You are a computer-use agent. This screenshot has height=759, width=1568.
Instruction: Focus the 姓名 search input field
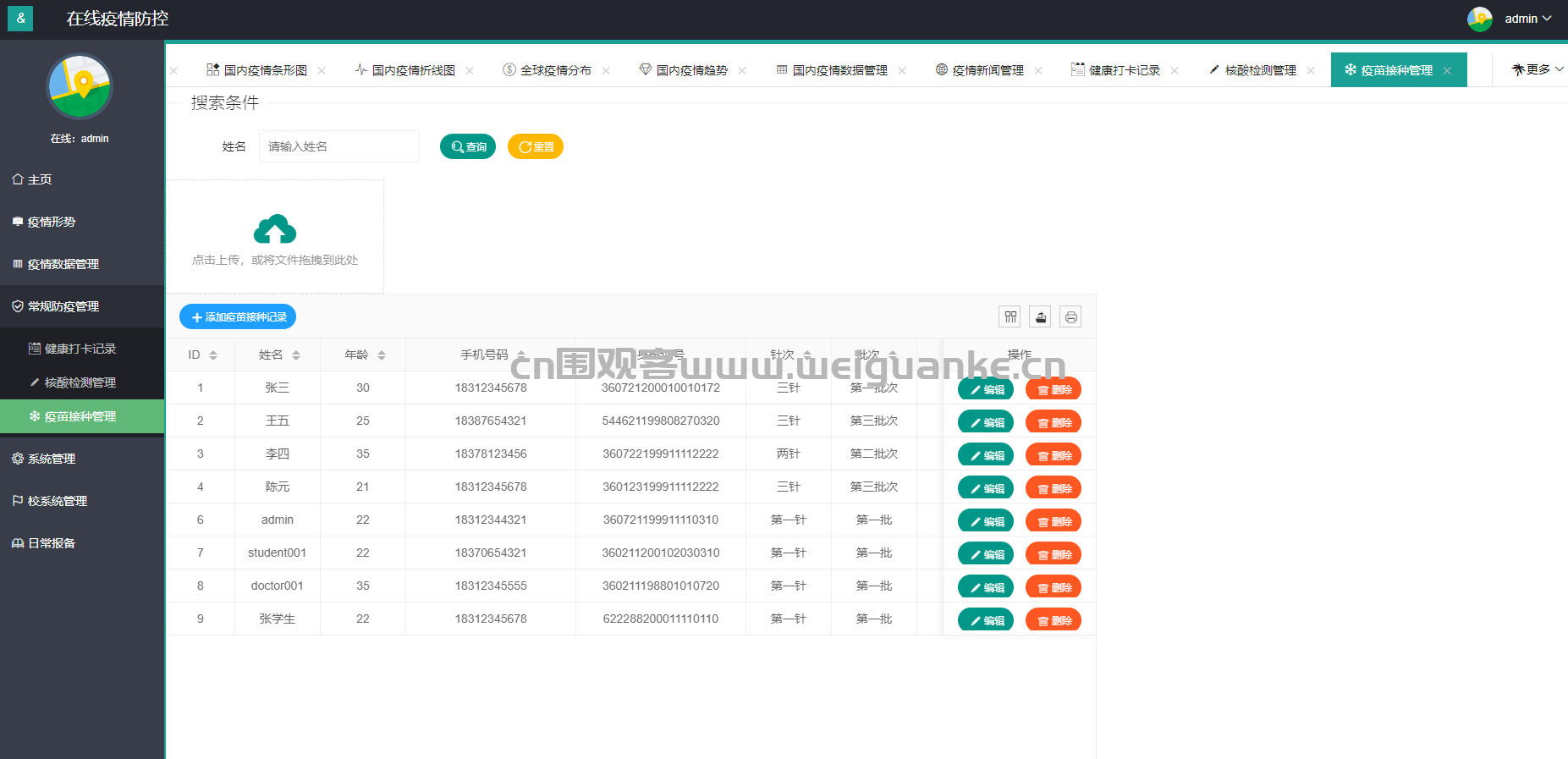pyautogui.click(x=339, y=146)
